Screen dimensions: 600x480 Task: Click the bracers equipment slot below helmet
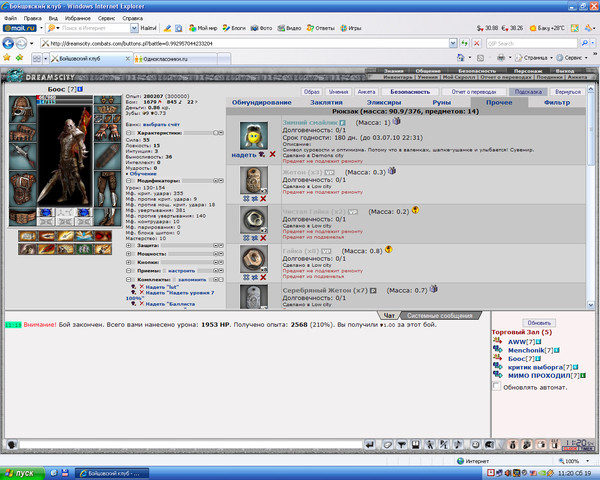tap(23, 132)
